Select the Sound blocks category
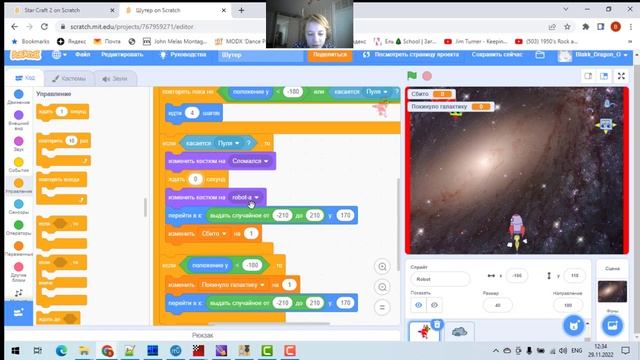 (18, 144)
